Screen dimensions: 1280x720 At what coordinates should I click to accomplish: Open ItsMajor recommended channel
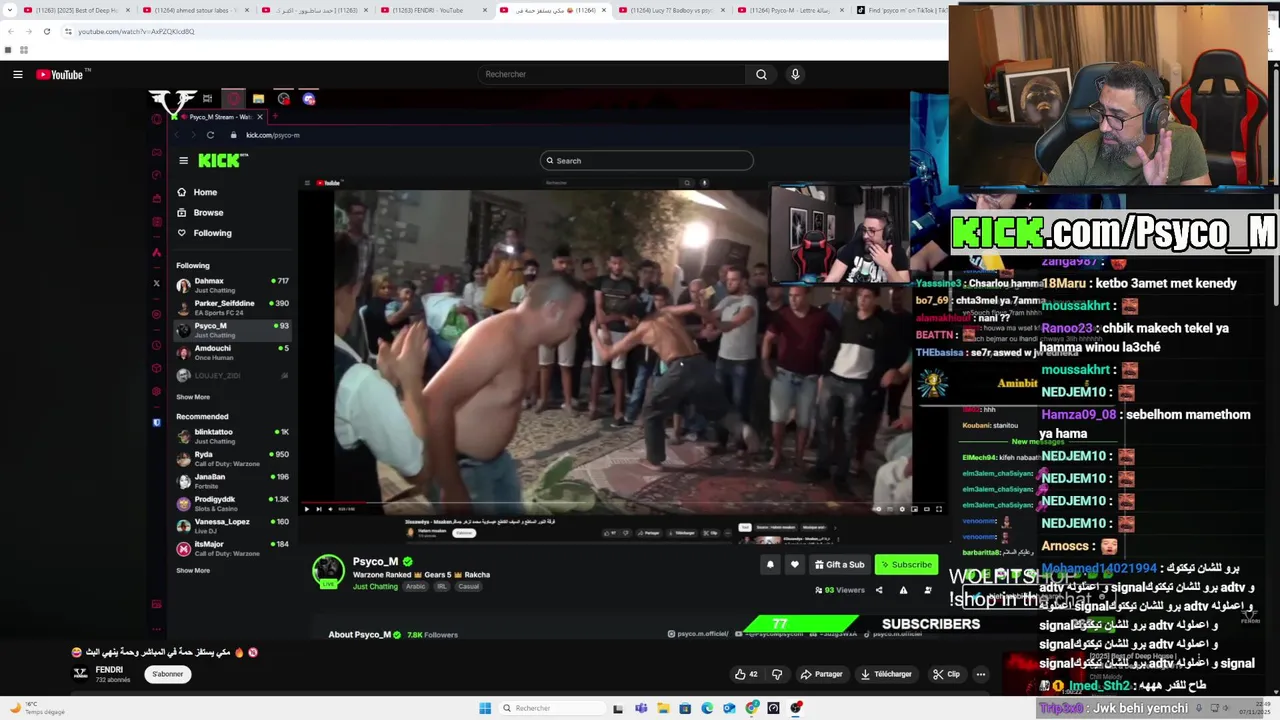click(233, 548)
